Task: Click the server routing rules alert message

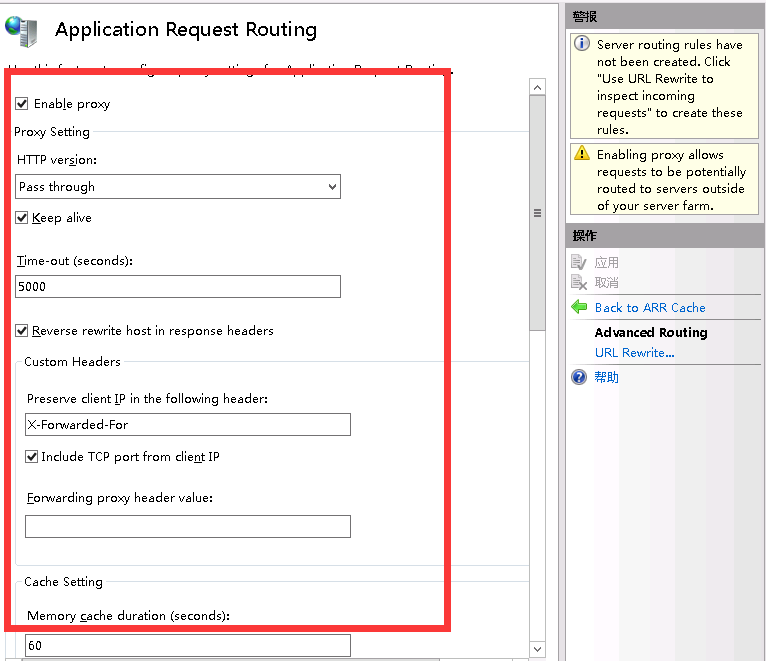Action: 670,87
